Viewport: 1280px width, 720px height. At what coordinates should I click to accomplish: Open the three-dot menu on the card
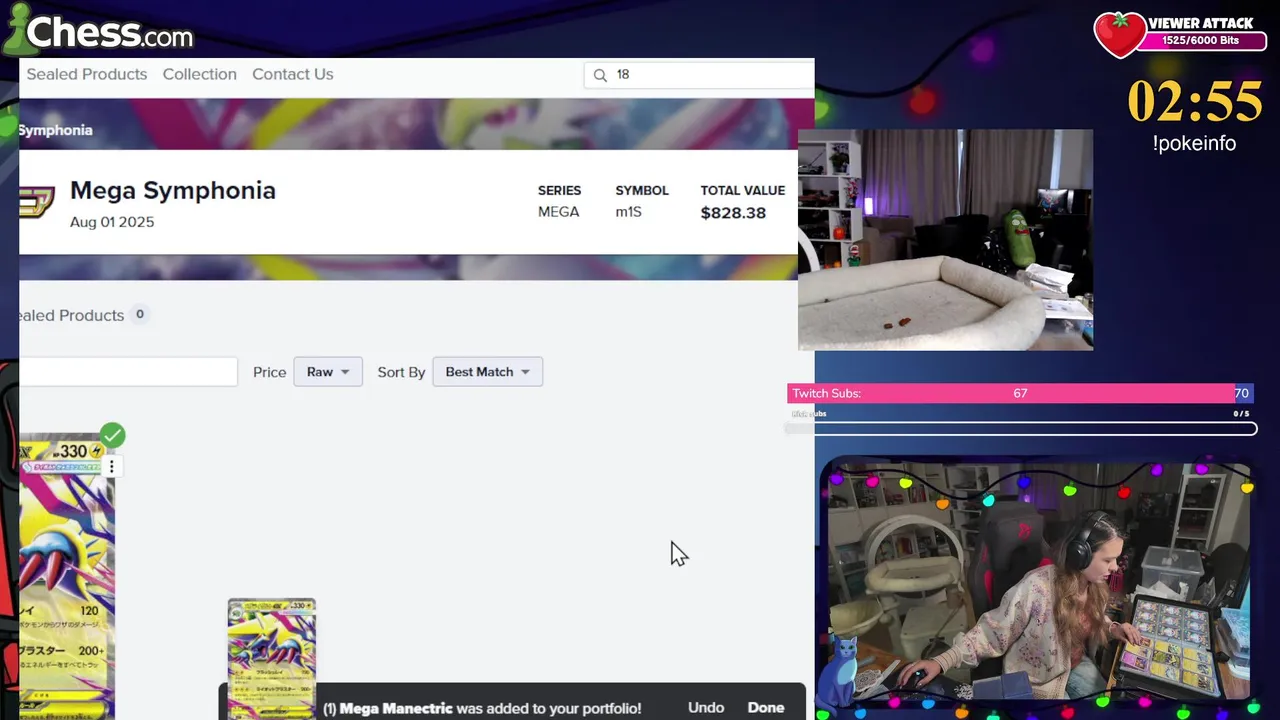point(112,466)
